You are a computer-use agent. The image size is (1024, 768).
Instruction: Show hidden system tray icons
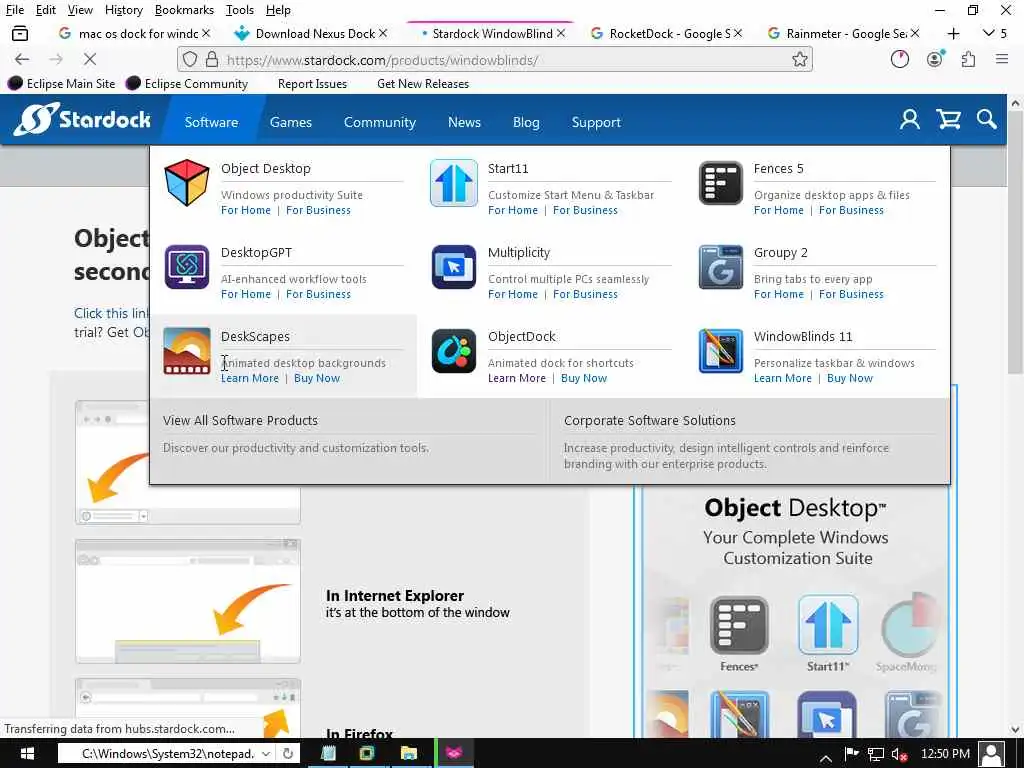(x=825, y=757)
